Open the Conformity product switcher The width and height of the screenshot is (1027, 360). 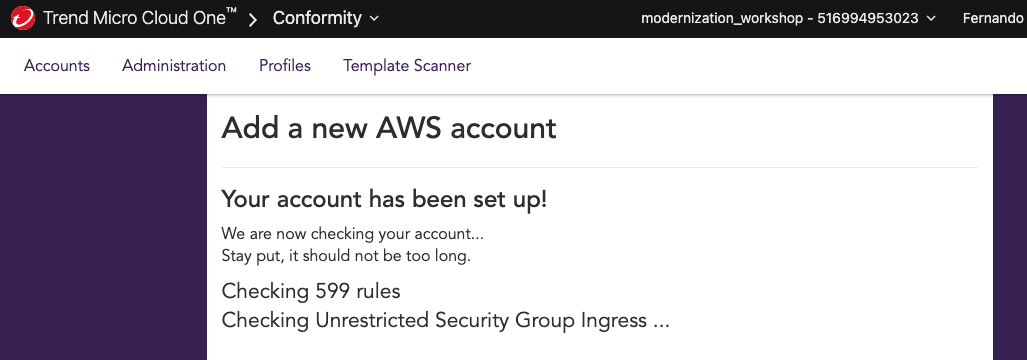click(326, 18)
